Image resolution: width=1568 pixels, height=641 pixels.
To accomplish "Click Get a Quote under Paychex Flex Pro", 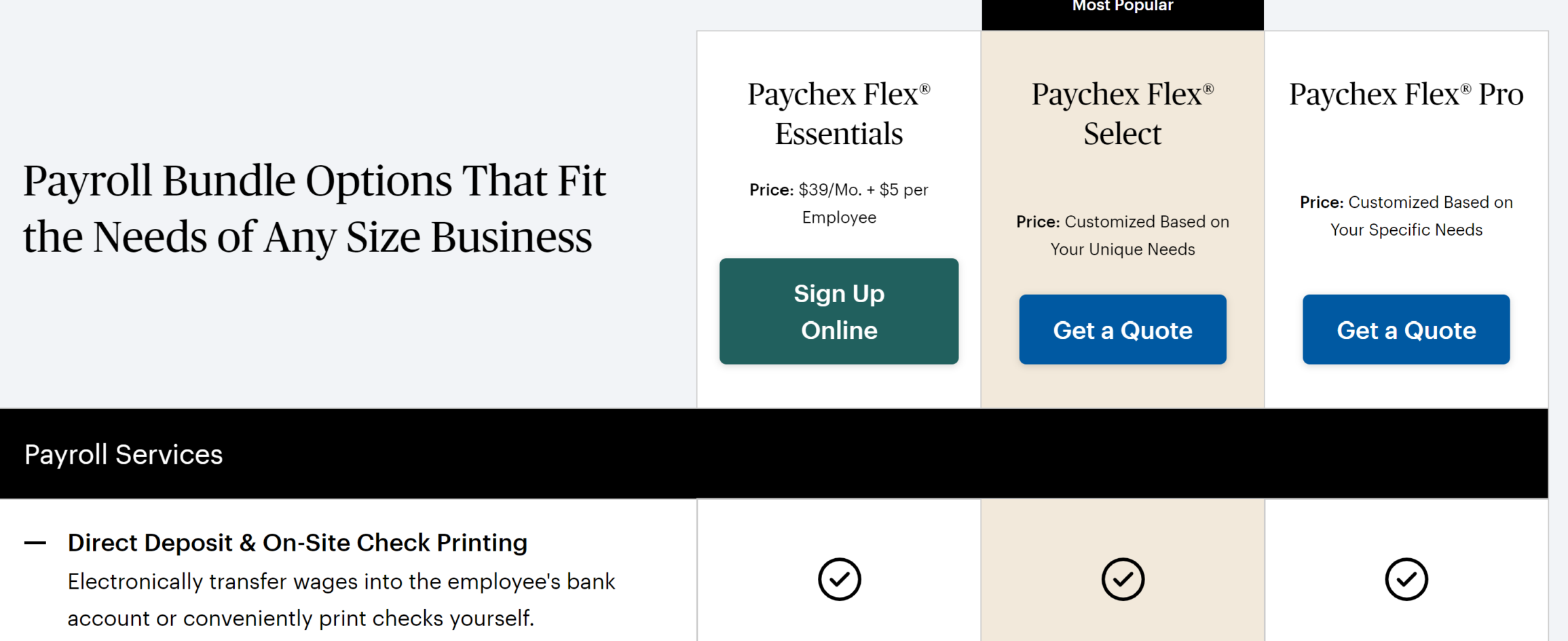I will coord(1405,329).
